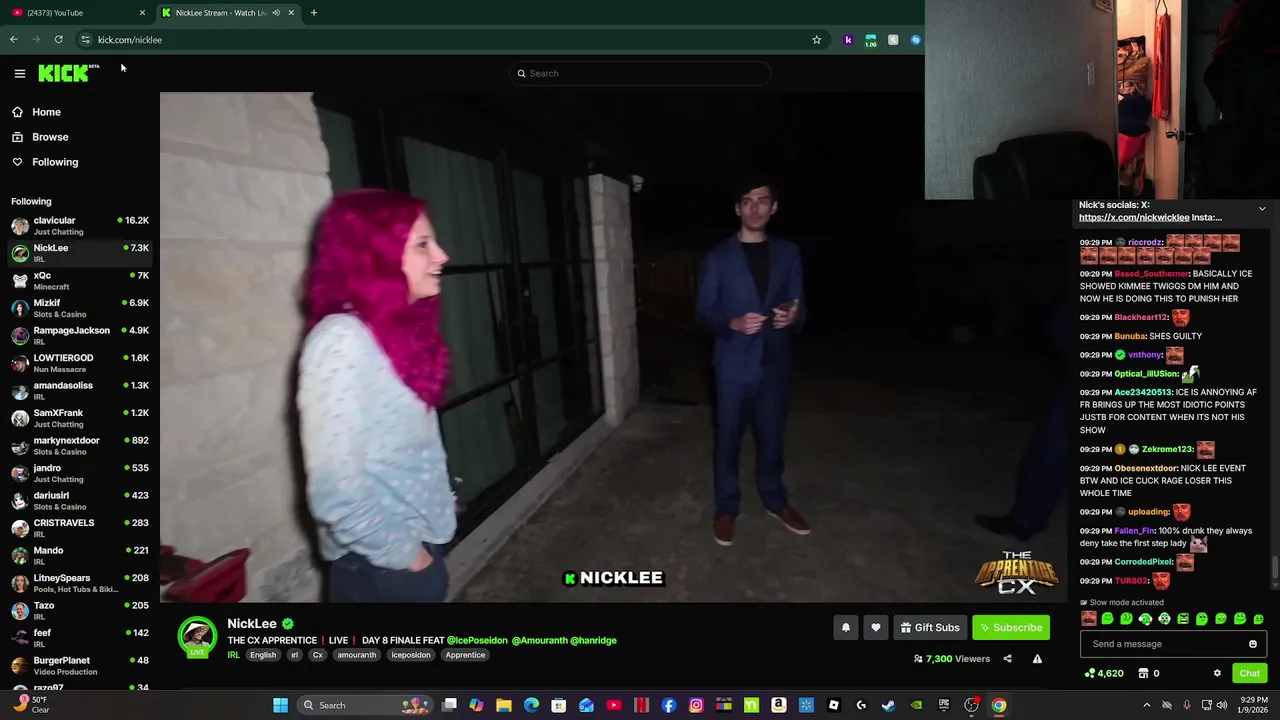Open Kick extension icon in toolbar
The width and height of the screenshot is (1280, 720).
coord(848,39)
